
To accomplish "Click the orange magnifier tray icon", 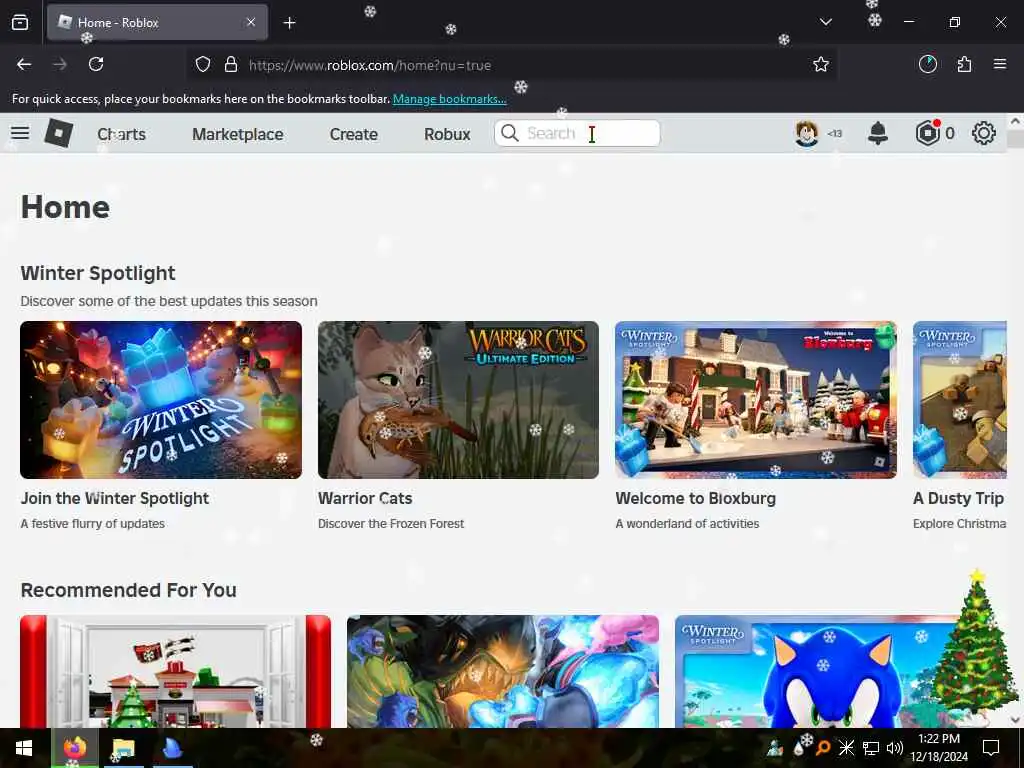I will (823, 748).
